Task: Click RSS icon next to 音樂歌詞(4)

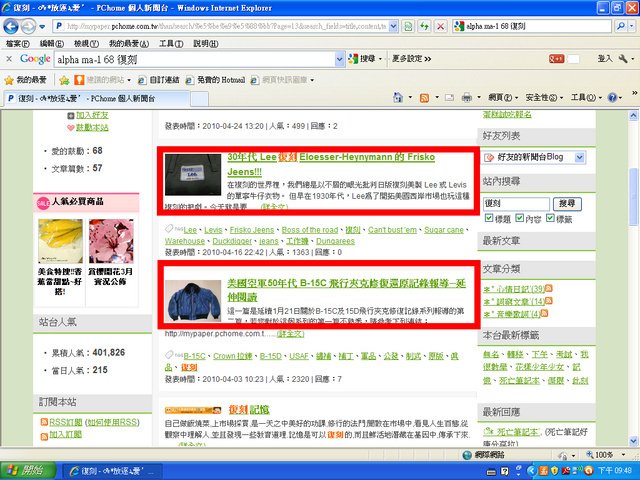Action: coord(544,313)
